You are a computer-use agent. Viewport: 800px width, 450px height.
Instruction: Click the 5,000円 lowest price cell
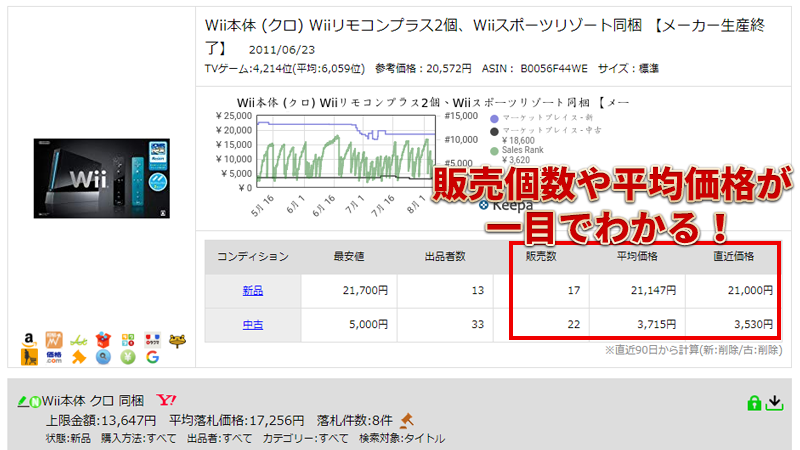click(349, 324)
